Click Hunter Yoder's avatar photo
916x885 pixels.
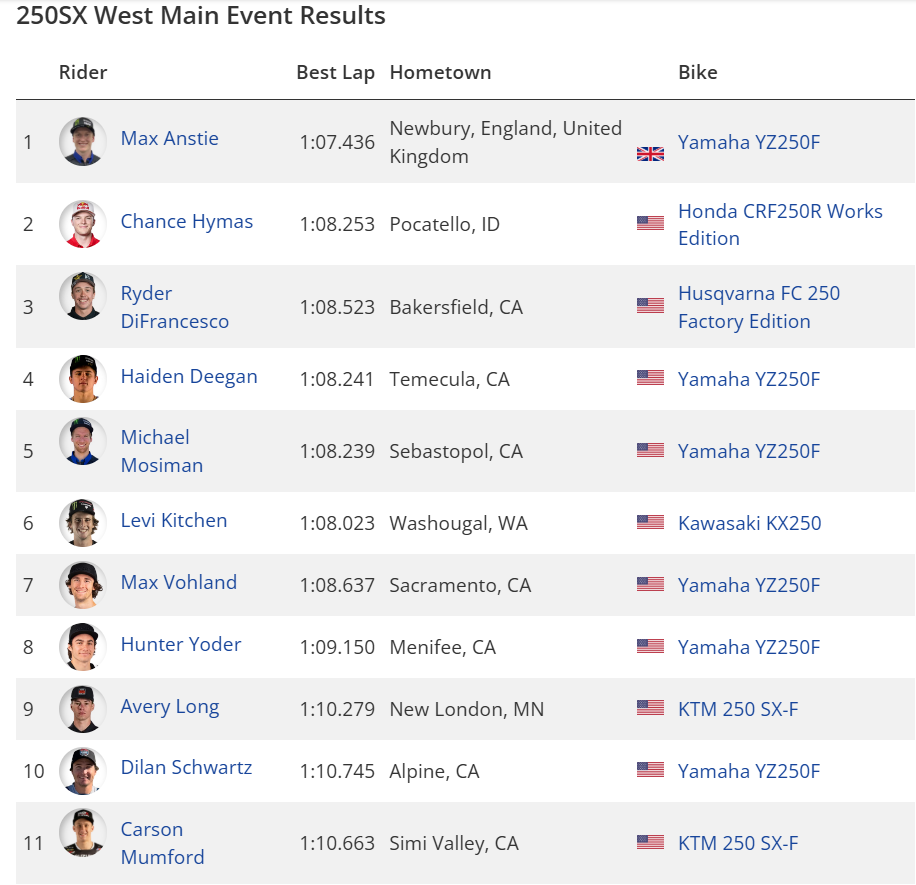pos(82,647)
